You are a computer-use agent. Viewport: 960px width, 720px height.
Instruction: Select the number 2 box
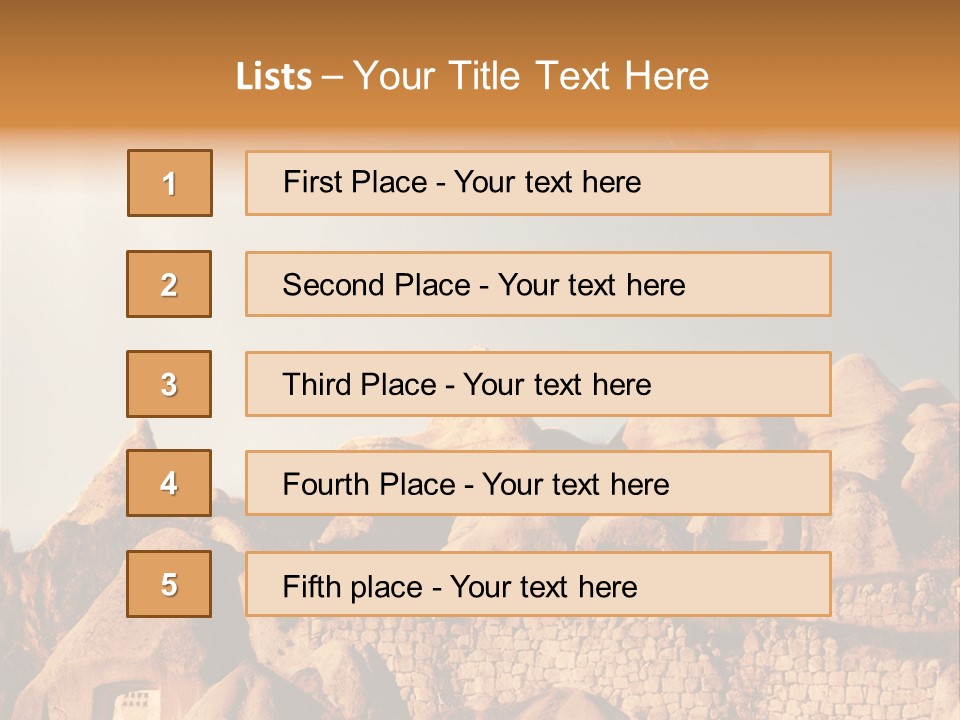169,284
